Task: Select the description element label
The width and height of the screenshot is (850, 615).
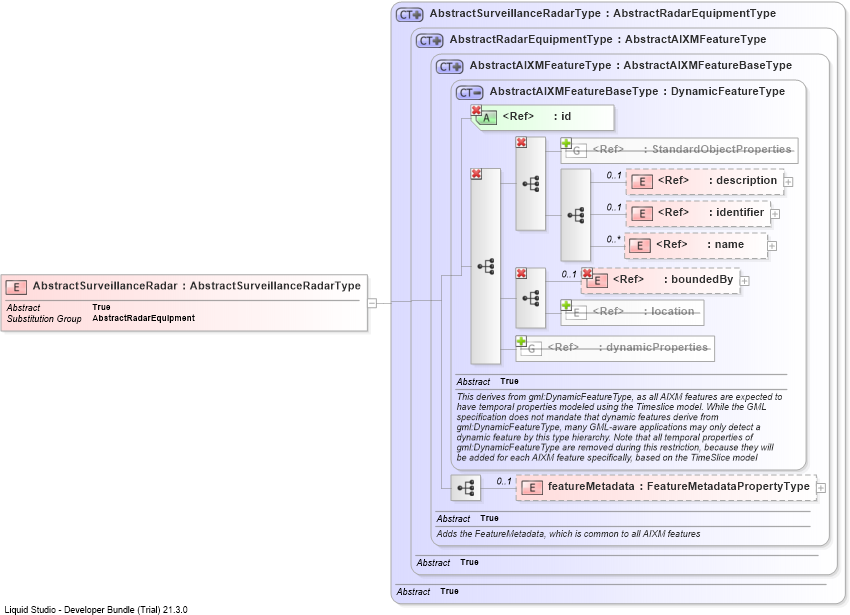Action: click(x=717, y=181)
